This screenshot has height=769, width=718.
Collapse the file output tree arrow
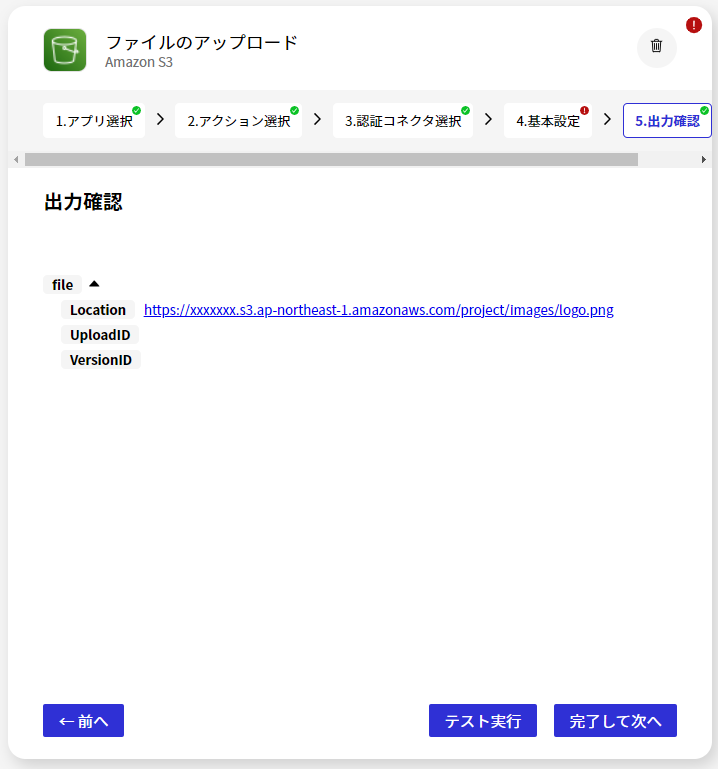coord(94,284)
